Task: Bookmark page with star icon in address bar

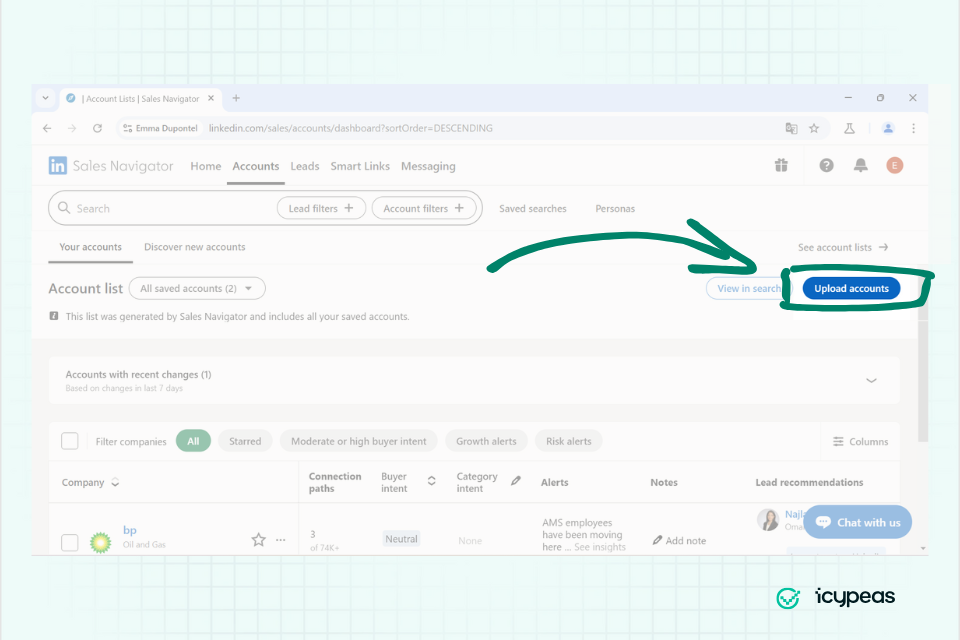Action: pos(814,128)
